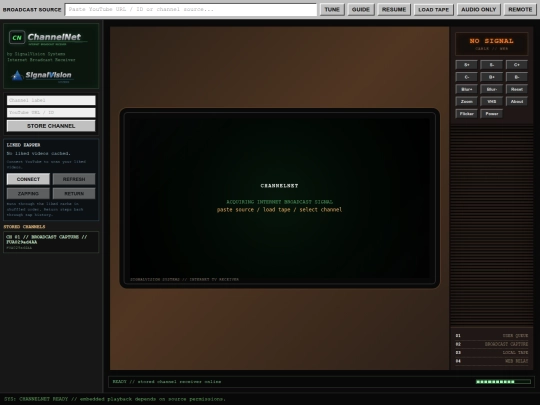Viewport: 540px width, 405px height.
Task: Click the Blur+ remote button
Action: click(467, 89)
